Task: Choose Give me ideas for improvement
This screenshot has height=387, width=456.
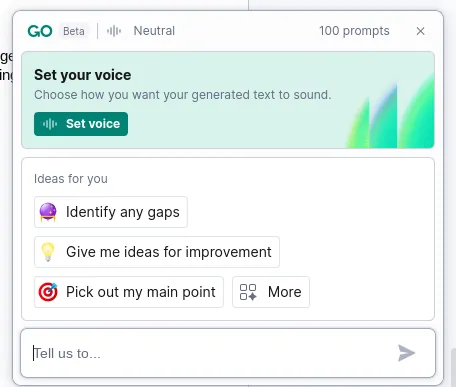Action: coord(157,252)
